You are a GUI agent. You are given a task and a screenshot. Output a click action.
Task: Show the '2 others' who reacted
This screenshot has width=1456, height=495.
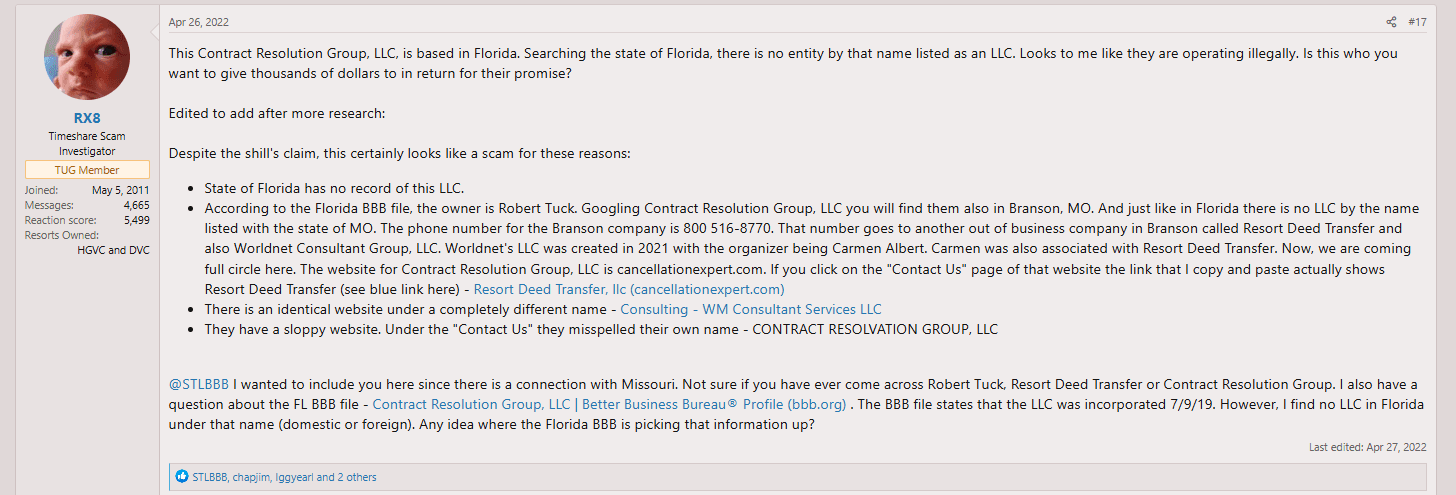pos(357,477)
